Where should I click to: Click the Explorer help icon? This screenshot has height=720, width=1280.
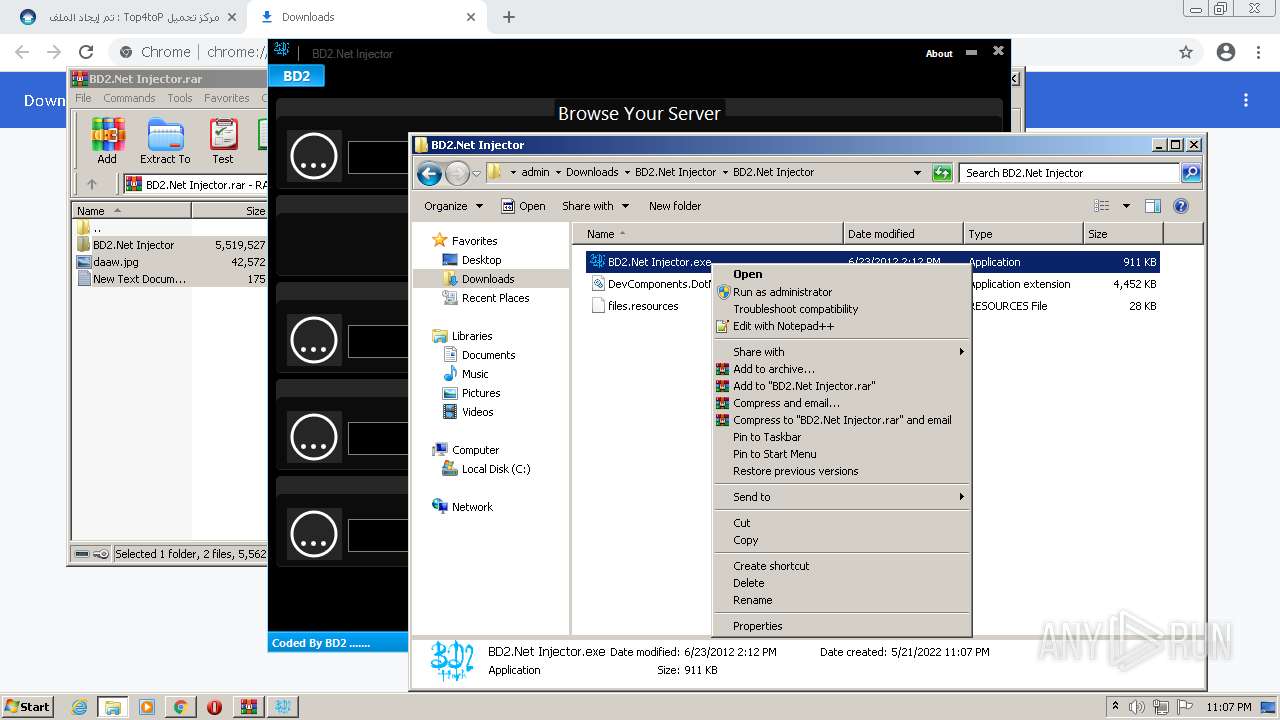tap(1181, 206)
